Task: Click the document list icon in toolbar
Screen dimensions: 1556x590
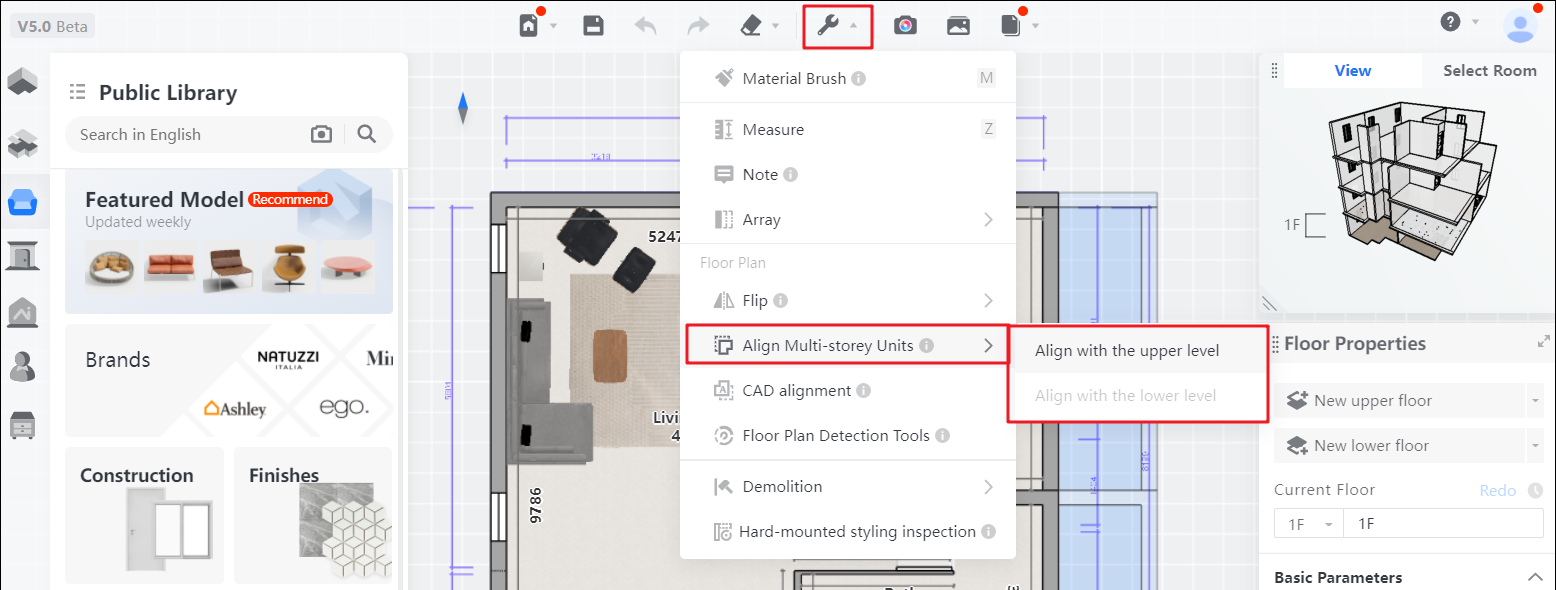Action: coord(1011,26)
